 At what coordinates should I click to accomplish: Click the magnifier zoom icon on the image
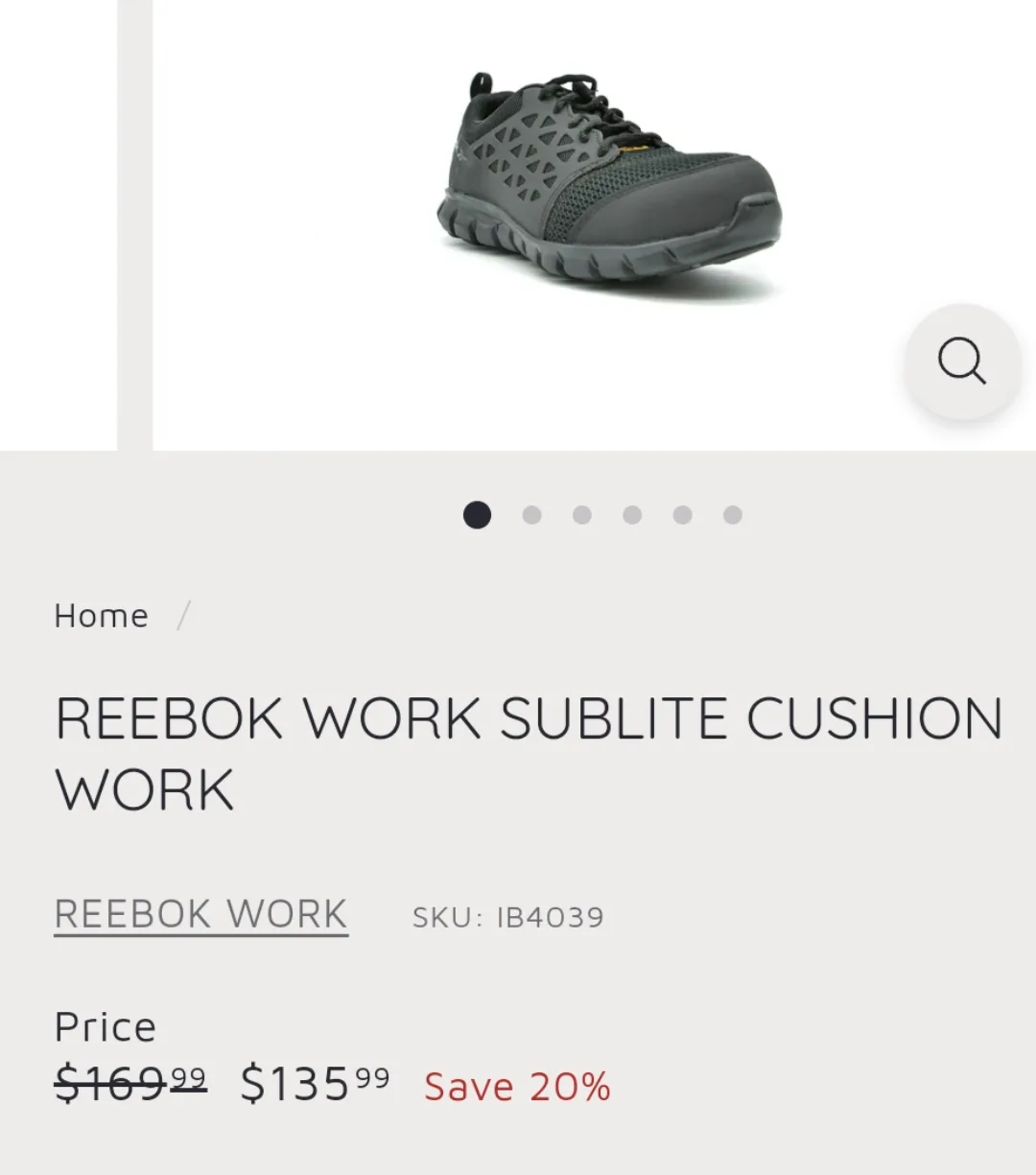pyautogui.click(x=961, y=363)
